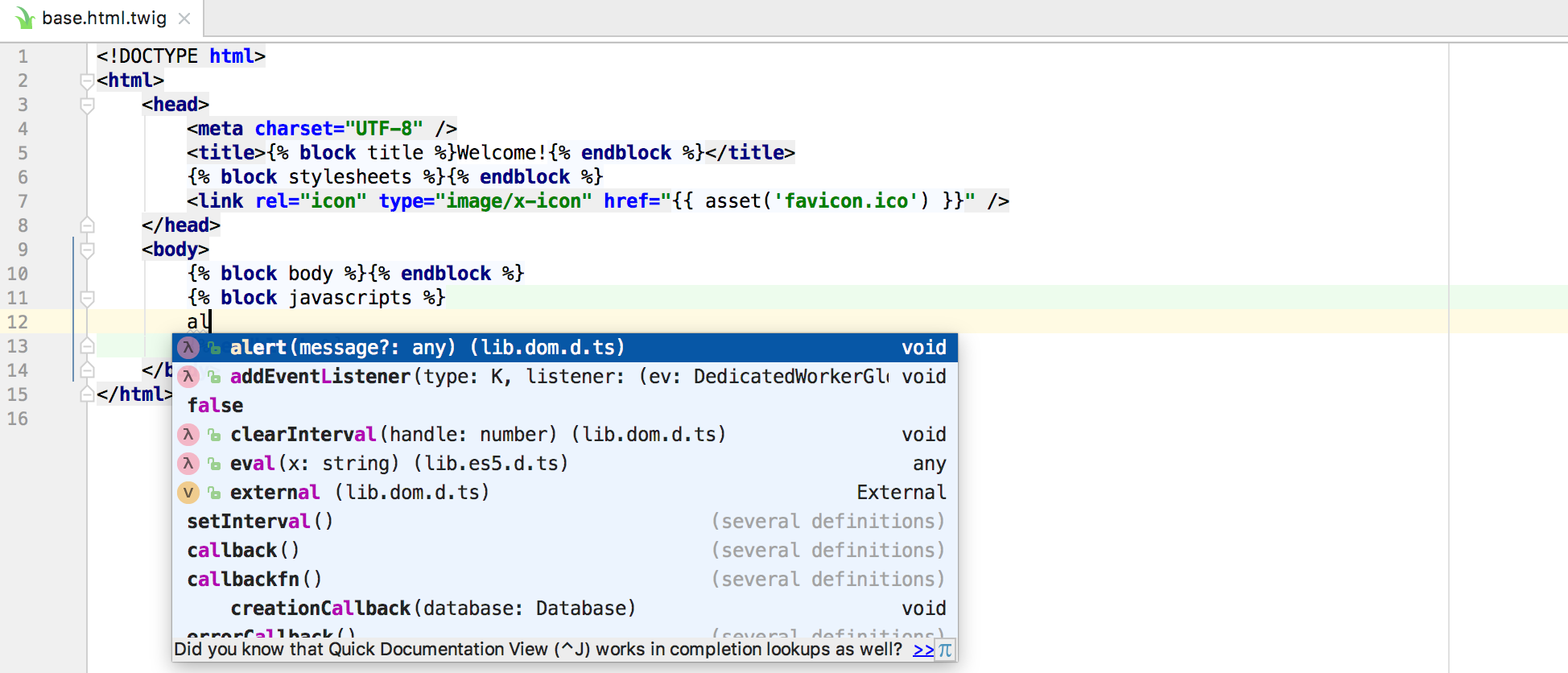Click the green lock icon beside external
Screen dimensions: 1568x673
click(214, 493)
